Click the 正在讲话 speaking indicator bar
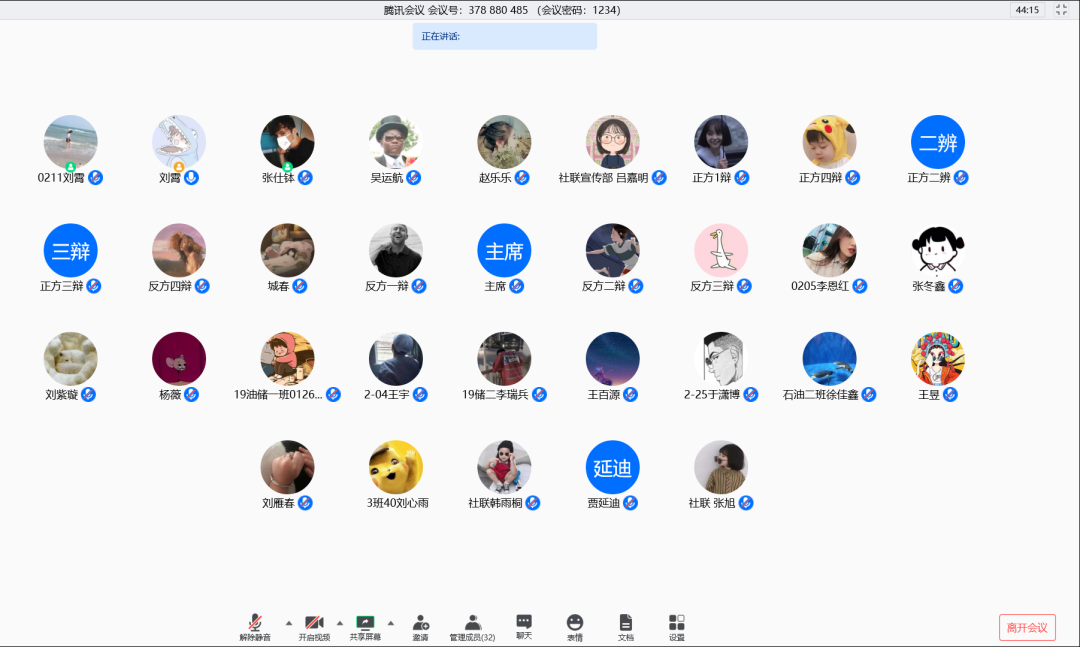1080x647 pixels. [504, 37]
